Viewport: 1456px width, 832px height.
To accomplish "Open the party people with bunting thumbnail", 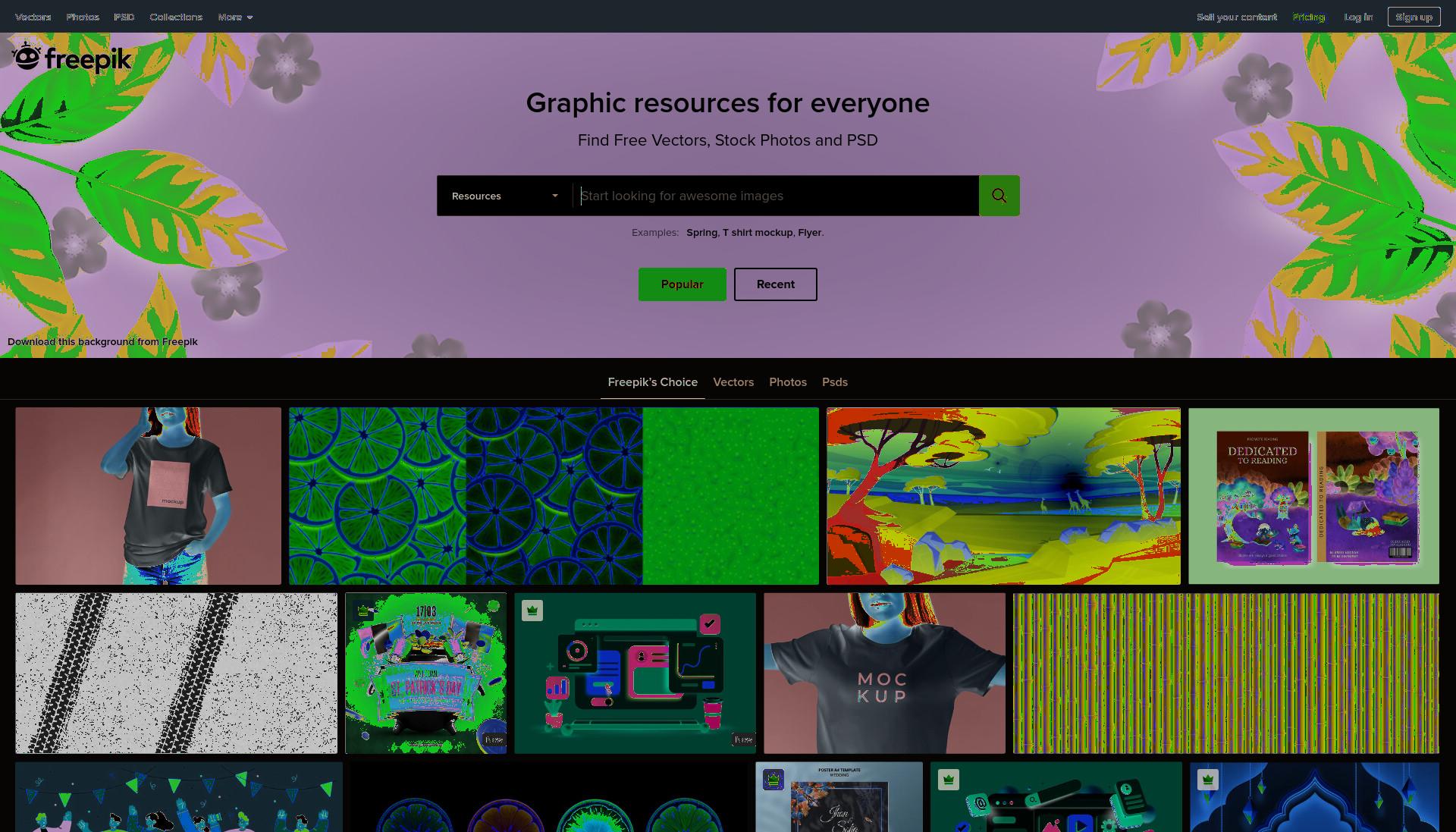I will coord(179,796).
